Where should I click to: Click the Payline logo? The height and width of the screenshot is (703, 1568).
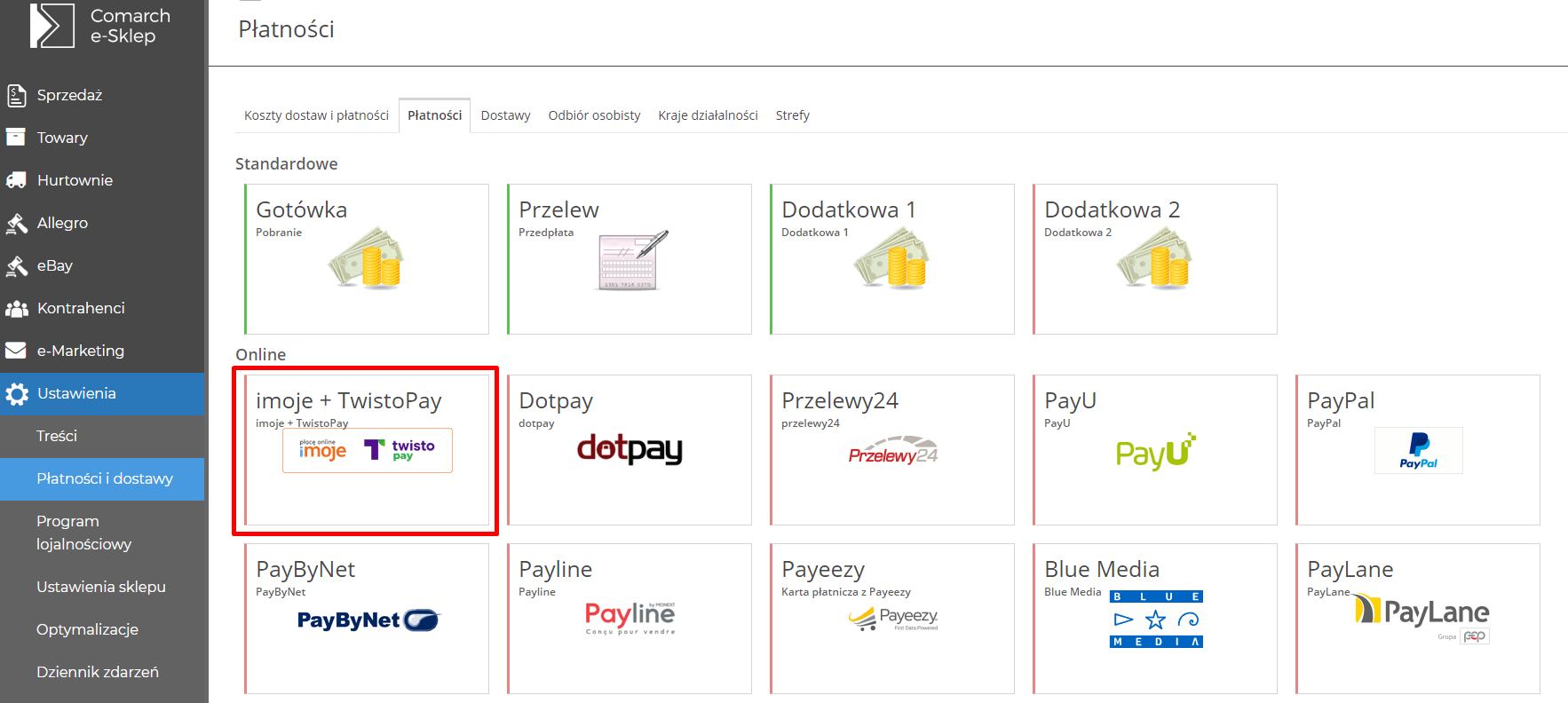[630, 618]
